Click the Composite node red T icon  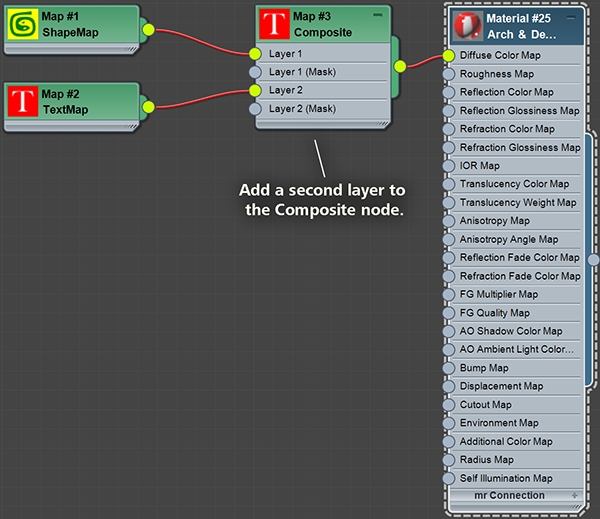(x=274, y=24)
